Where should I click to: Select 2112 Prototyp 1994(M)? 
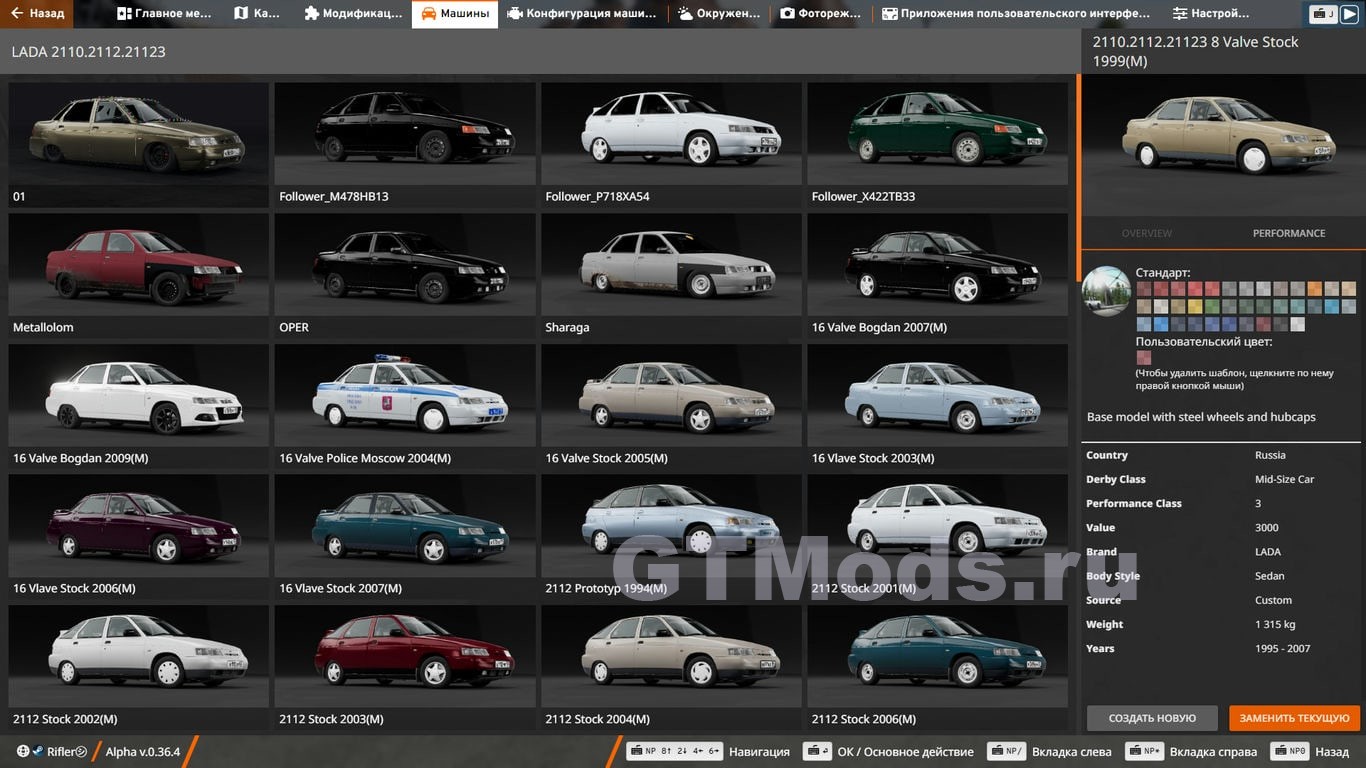(x=671, y=536)
